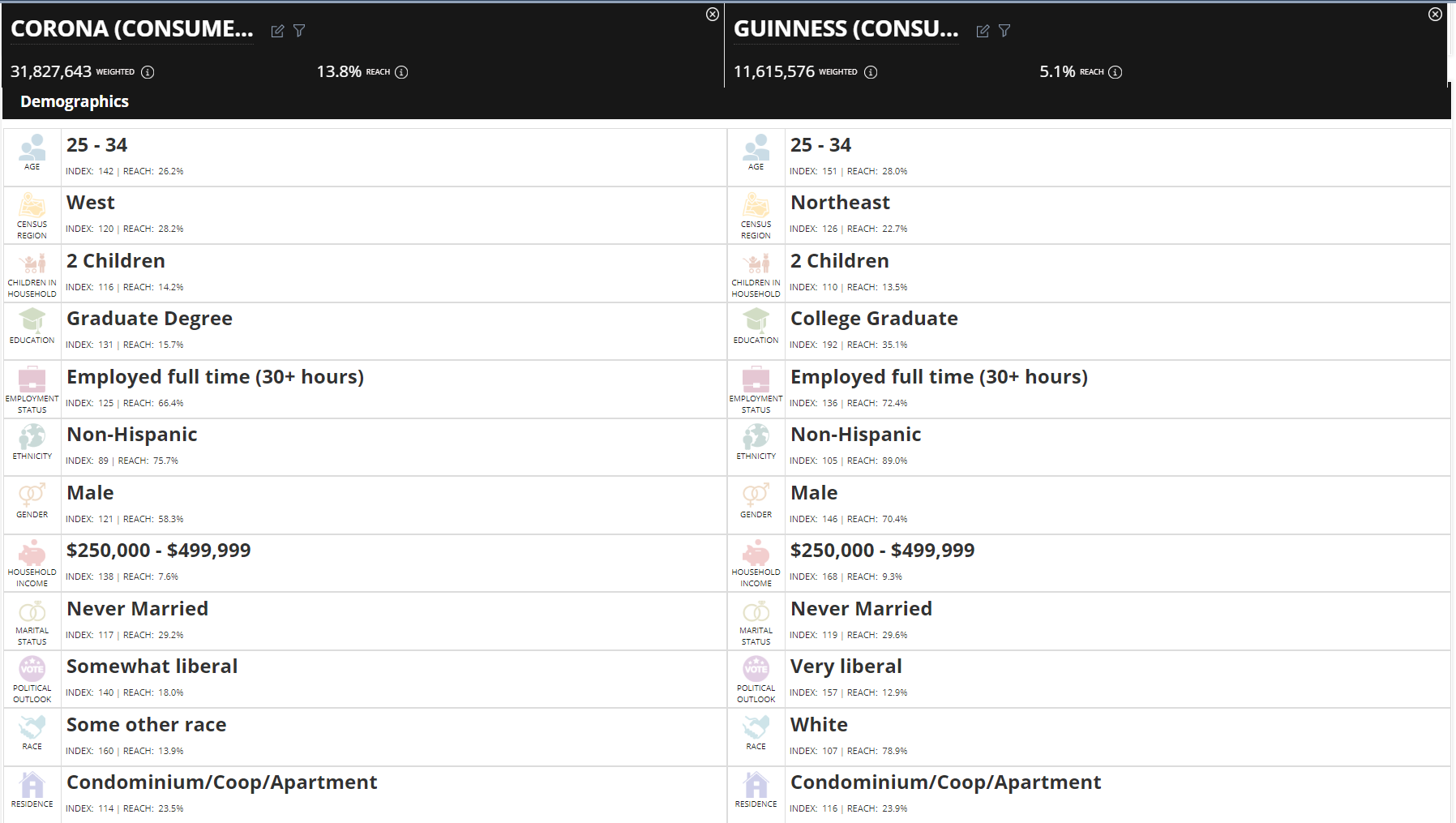
Task: Click Guinness Political Outlook vote icon
Action: click(x=756, y=668)
